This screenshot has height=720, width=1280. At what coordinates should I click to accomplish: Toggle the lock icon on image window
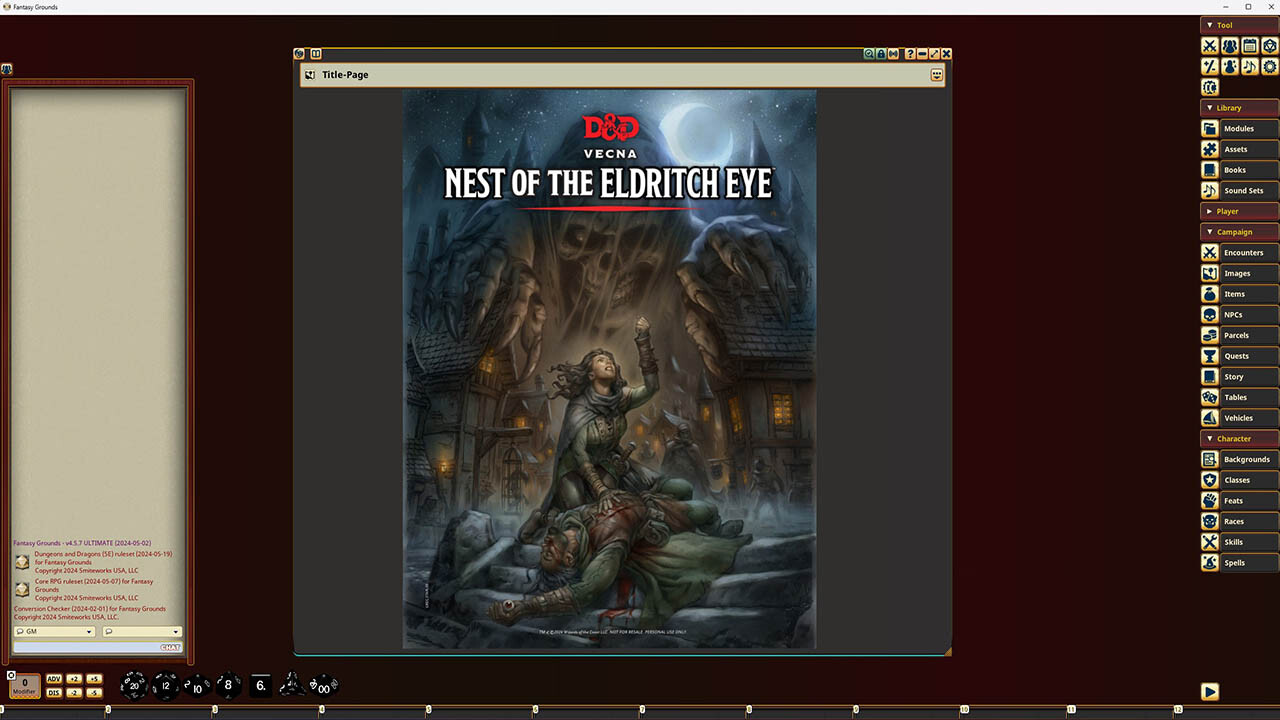pyautogui.click(x=881, y=54)
